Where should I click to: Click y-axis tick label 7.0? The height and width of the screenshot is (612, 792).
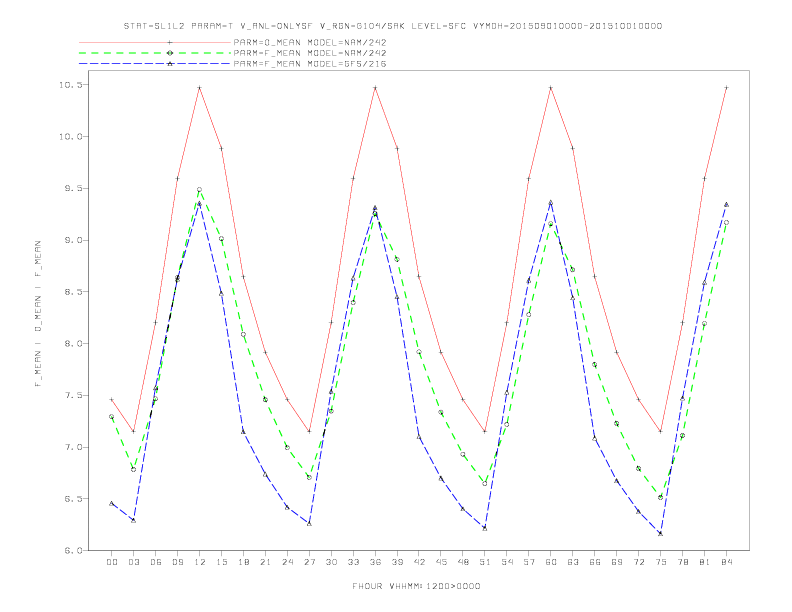pyautogui.click(x=73, y=447)
